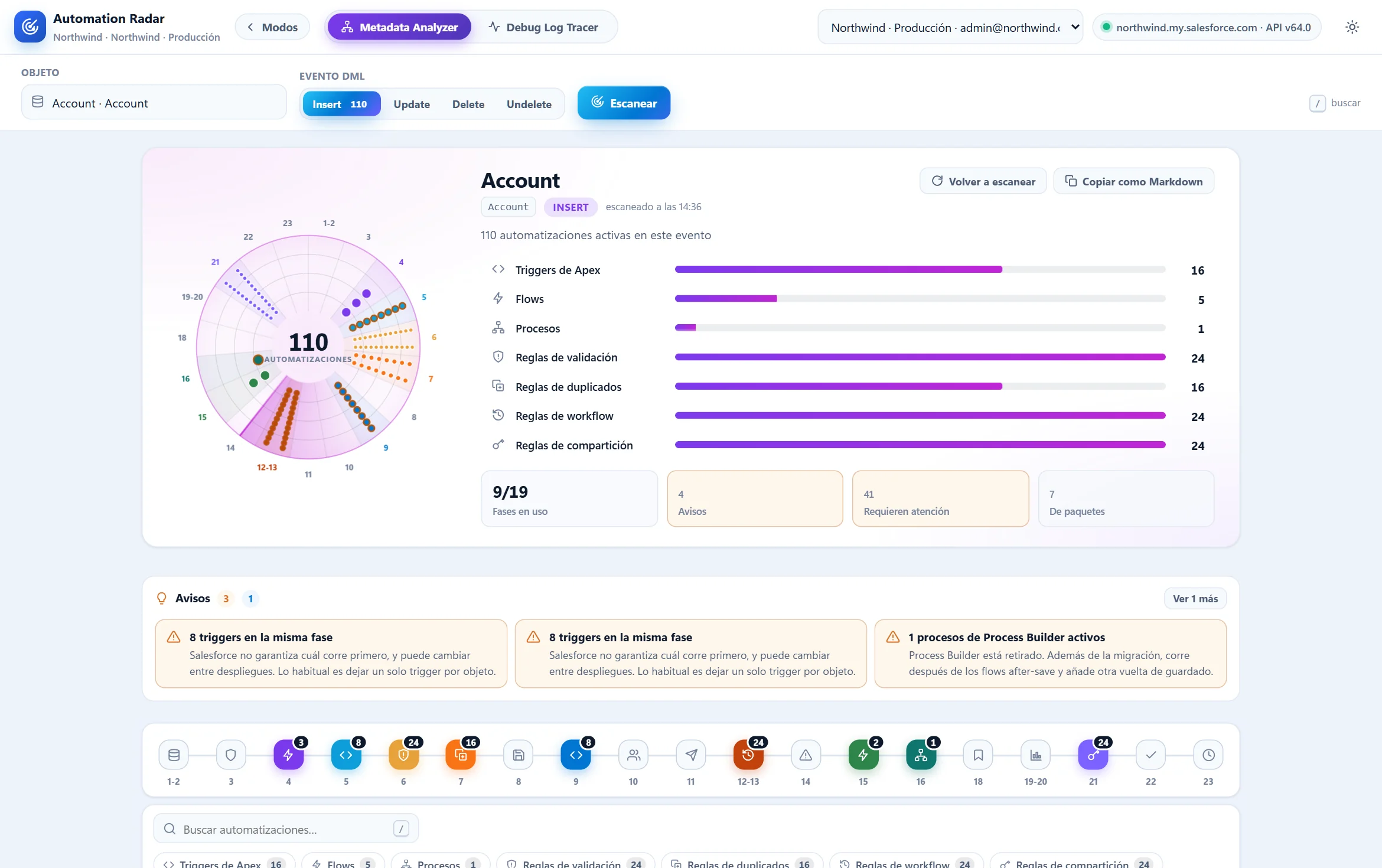
Task: Click the Automation Radar logo icon
Action: pos(30,27)
